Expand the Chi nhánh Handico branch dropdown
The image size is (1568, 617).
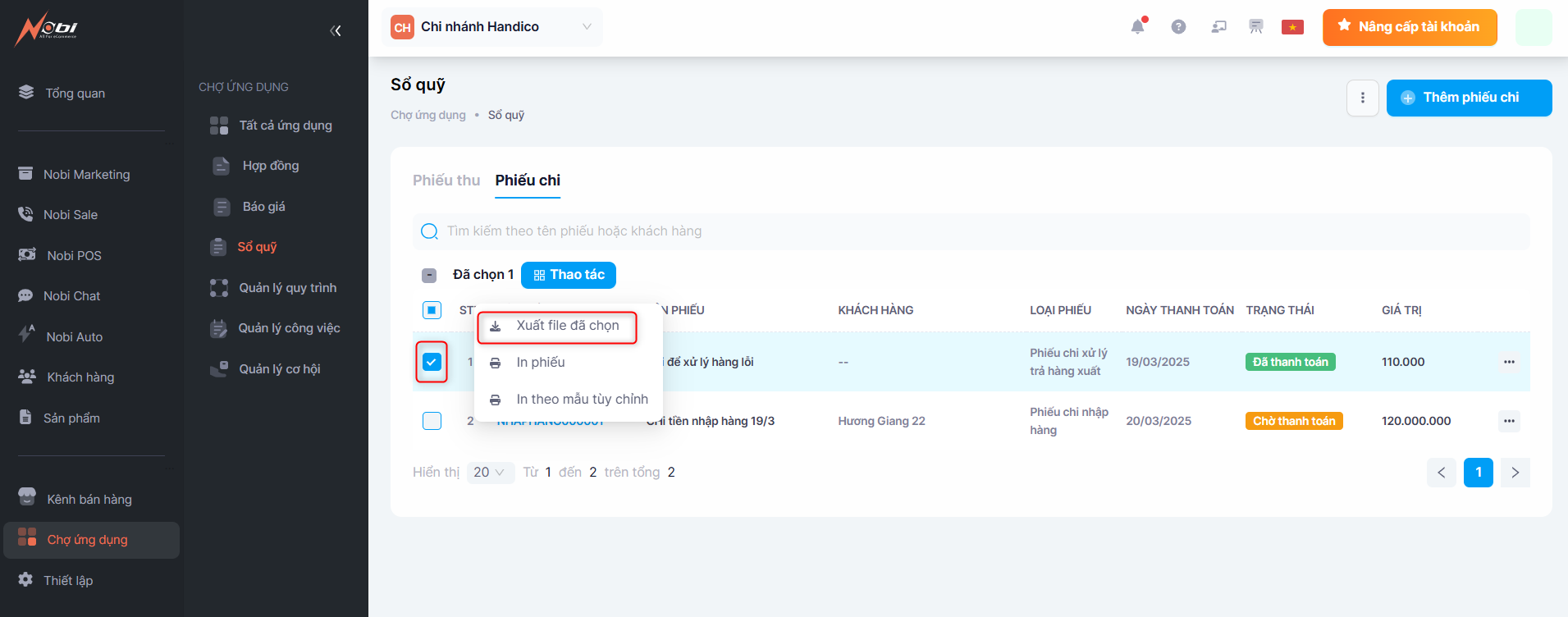496,27
